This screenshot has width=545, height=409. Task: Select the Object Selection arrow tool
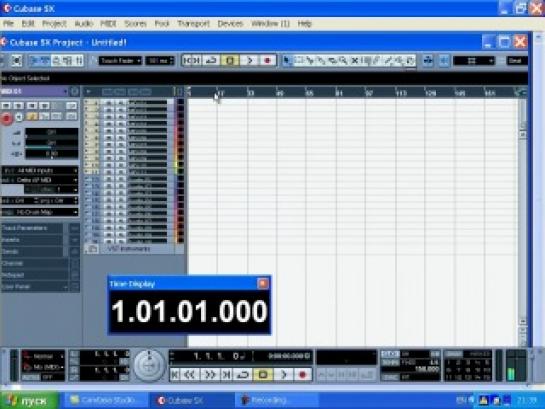tap(287, 60)
